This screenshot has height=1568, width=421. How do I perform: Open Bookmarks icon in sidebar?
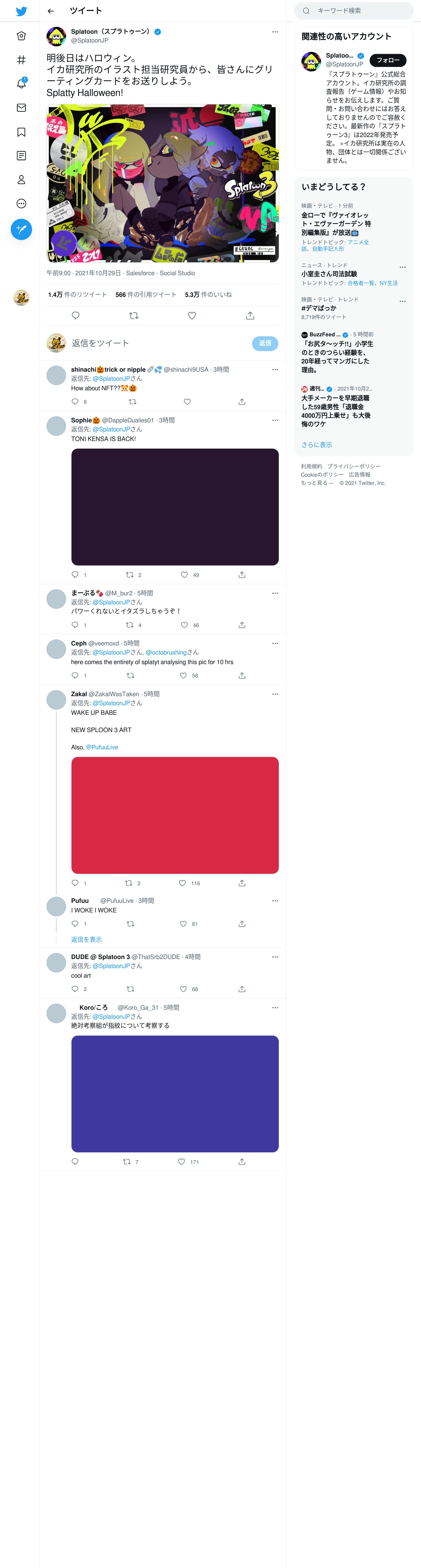click(x=21, y=132)
